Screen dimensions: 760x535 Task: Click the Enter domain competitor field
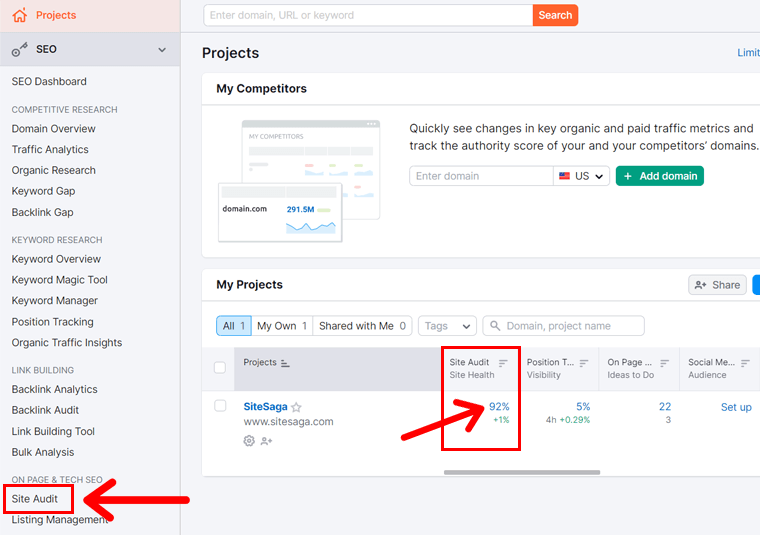point(481,176)
